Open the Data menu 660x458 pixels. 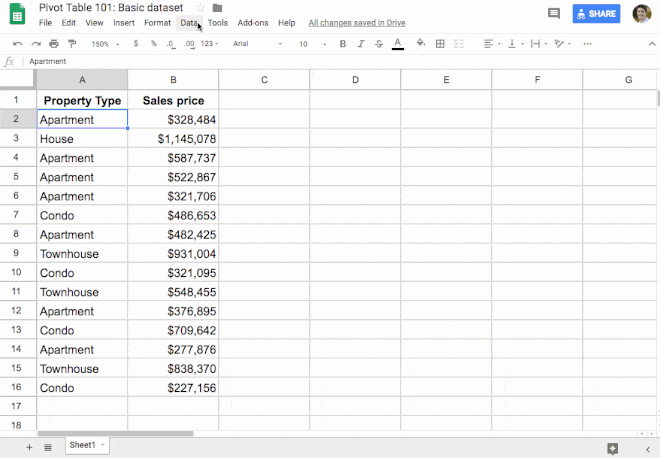[189, 22]
